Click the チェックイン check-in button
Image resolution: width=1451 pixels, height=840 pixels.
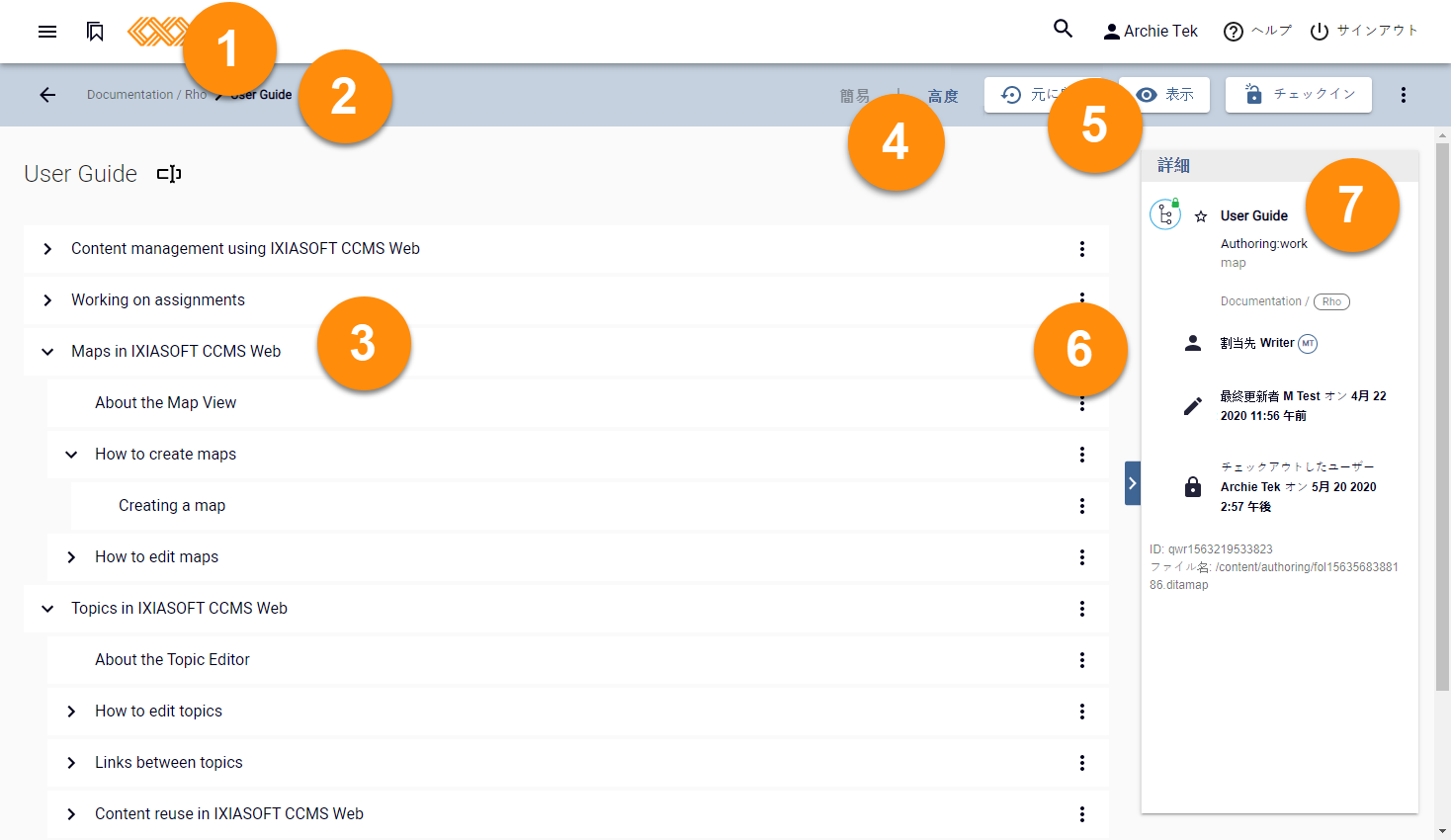coord(1299,95)
